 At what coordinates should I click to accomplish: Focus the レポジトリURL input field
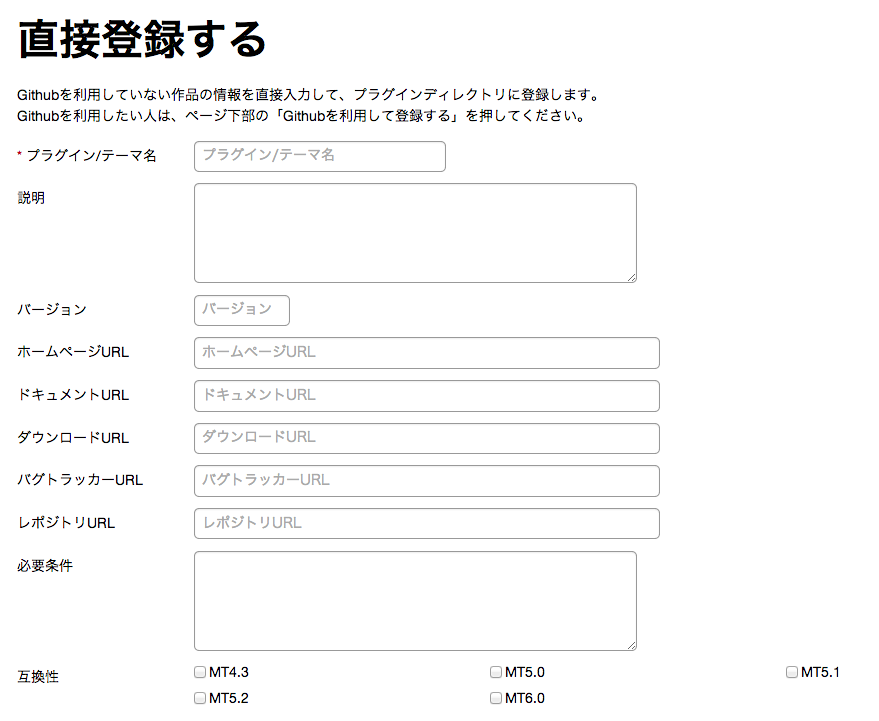427,523
